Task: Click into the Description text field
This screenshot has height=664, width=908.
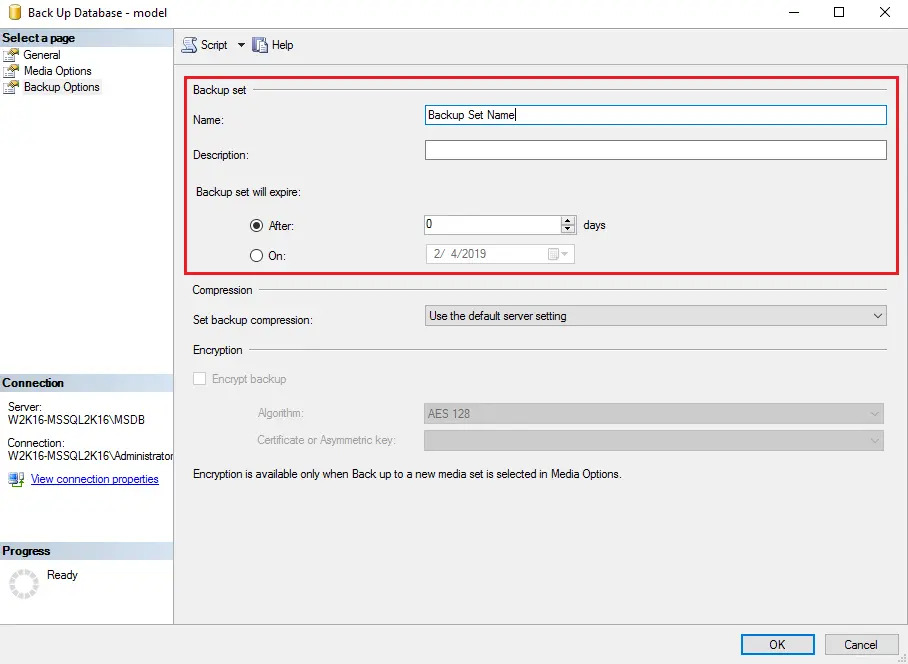Action: pyautogui.click(x=655, y=150)
